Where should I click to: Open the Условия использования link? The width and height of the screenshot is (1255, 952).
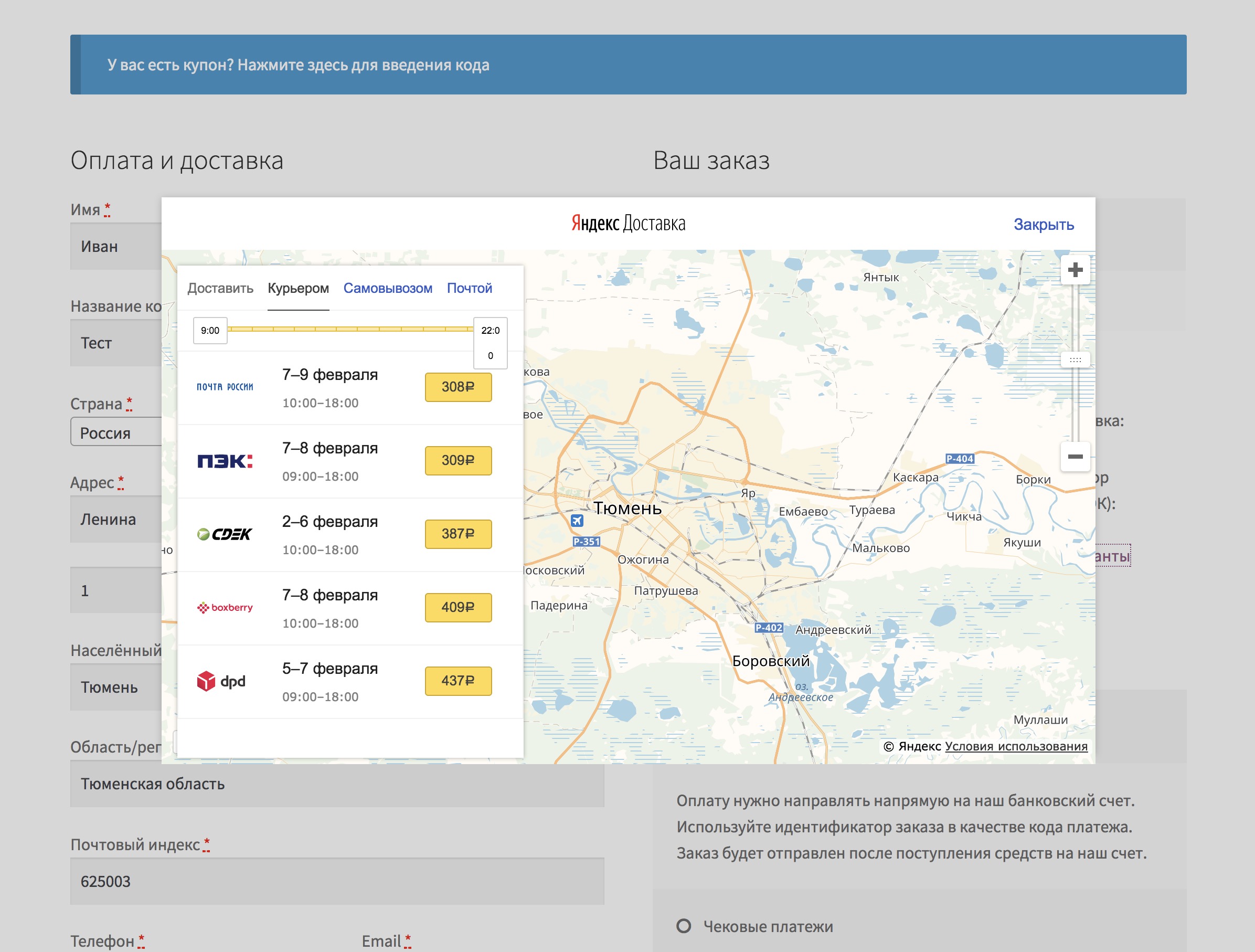pyautogui.click(x=1016, y=746)
